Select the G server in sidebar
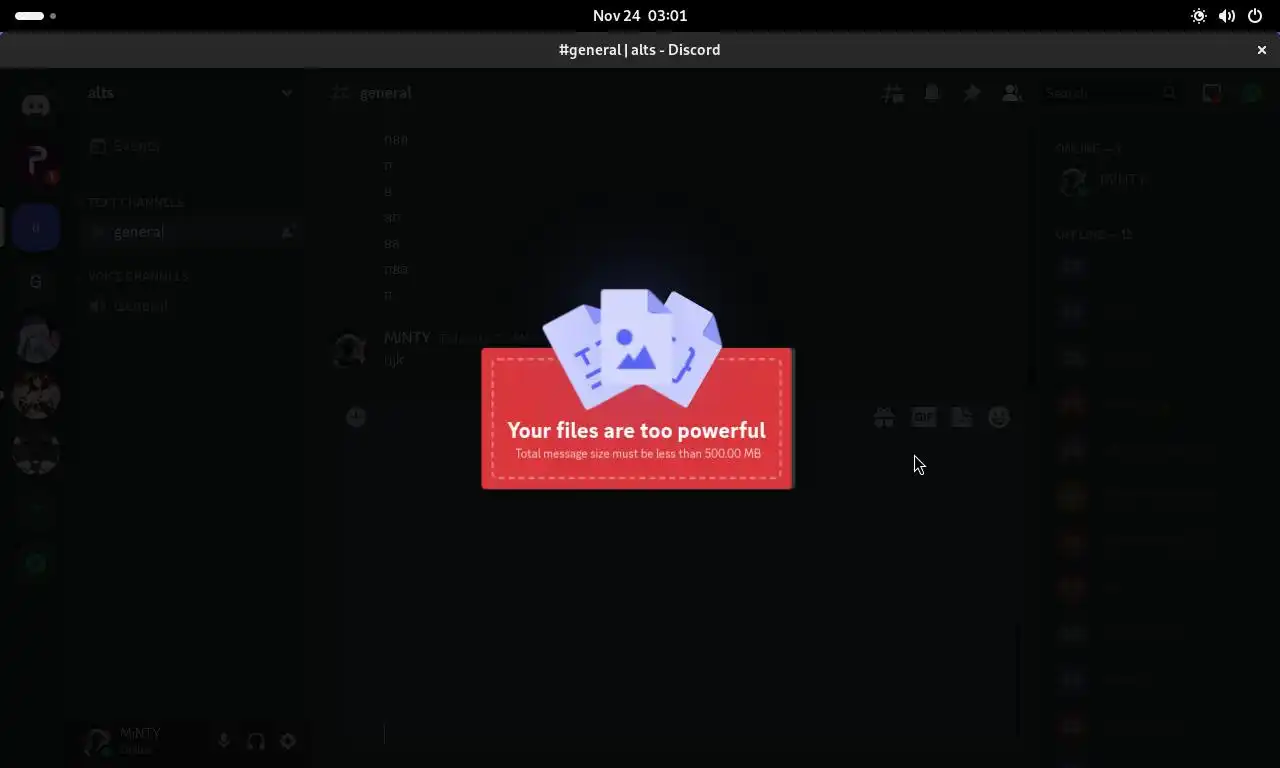 click(x=36, y=281)
